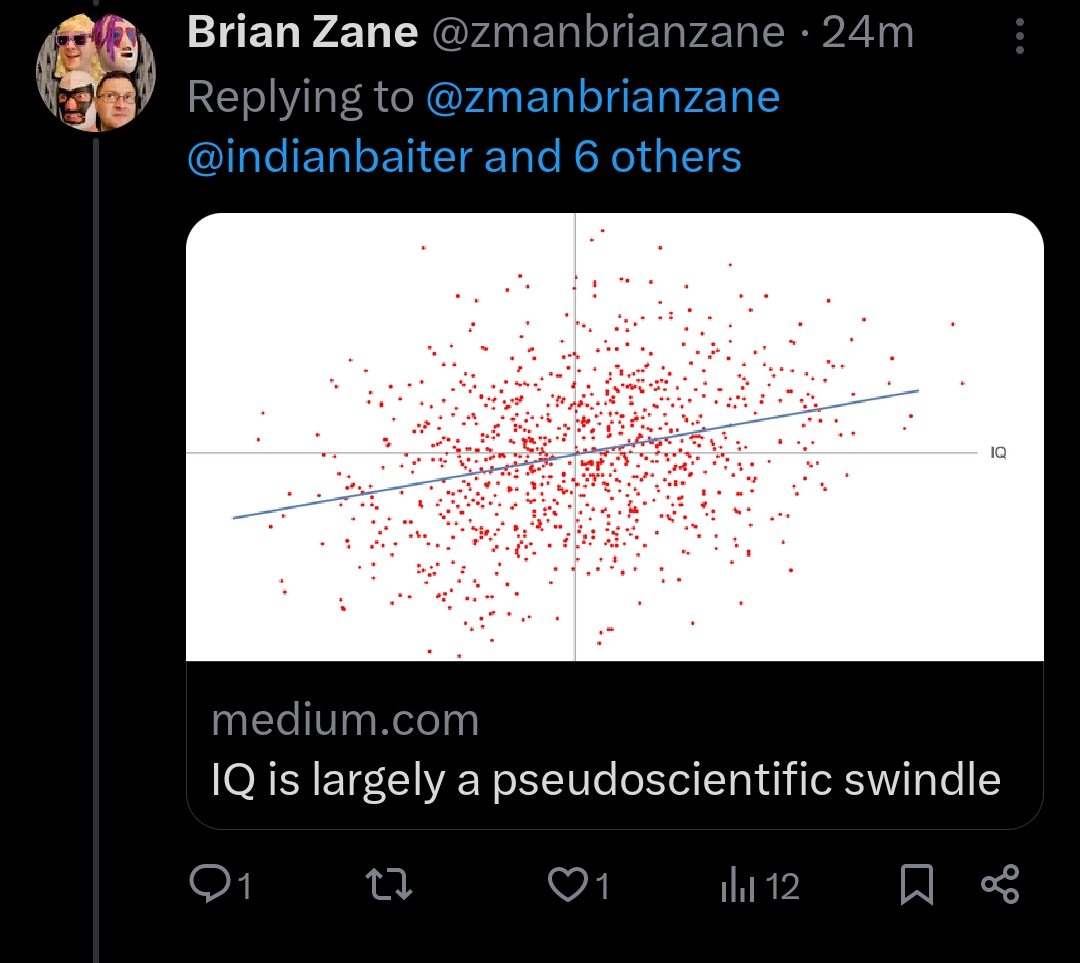Screen dimensions: 1080x963
Task: Click the blue @zmanbrianzane mention link
Action: (x=603, y=97)
